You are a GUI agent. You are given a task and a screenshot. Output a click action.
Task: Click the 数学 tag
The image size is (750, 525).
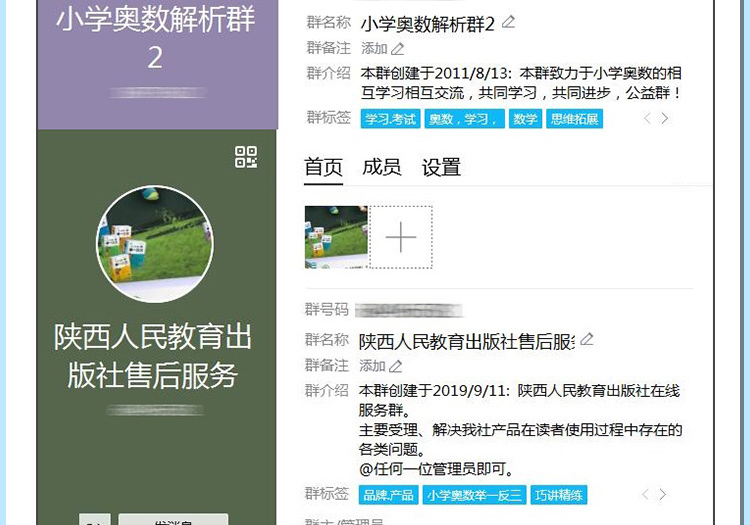525,119
